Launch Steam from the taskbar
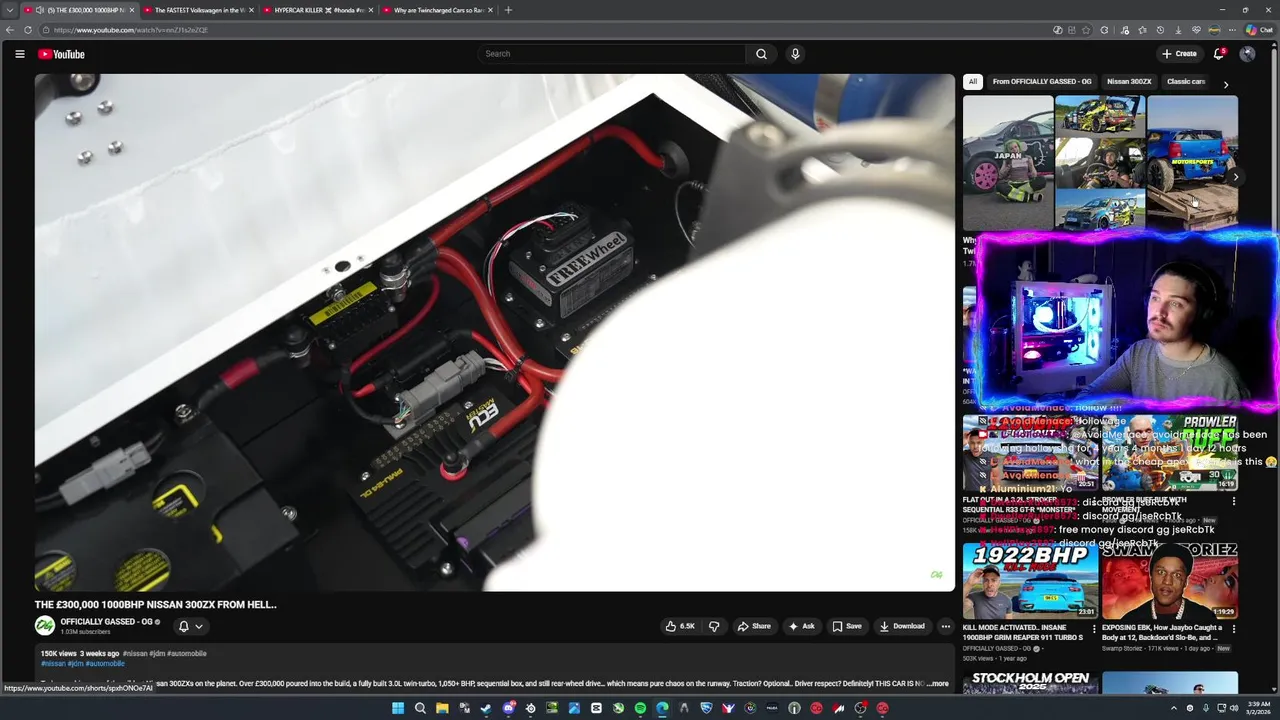Viewport: 1280px width, 720px height. (486, 708)
